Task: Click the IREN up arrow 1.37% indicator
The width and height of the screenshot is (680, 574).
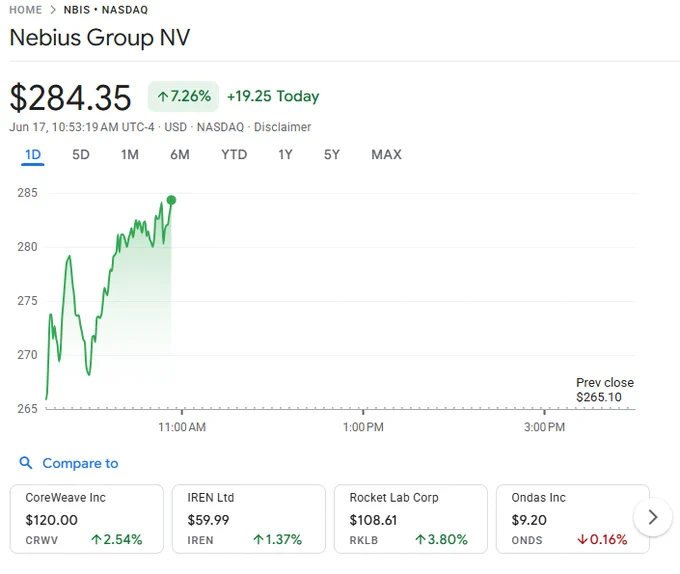Action: 278,540
